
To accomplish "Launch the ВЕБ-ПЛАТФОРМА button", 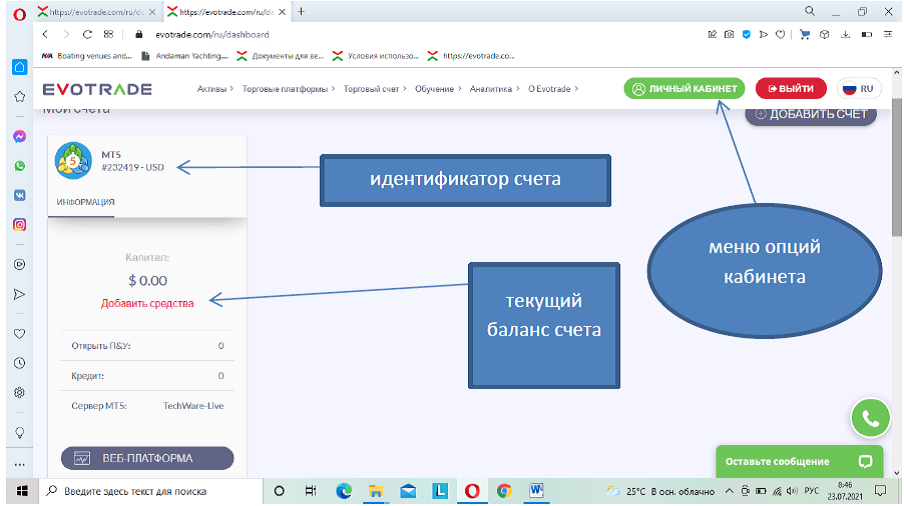I will tap(147, 458).
